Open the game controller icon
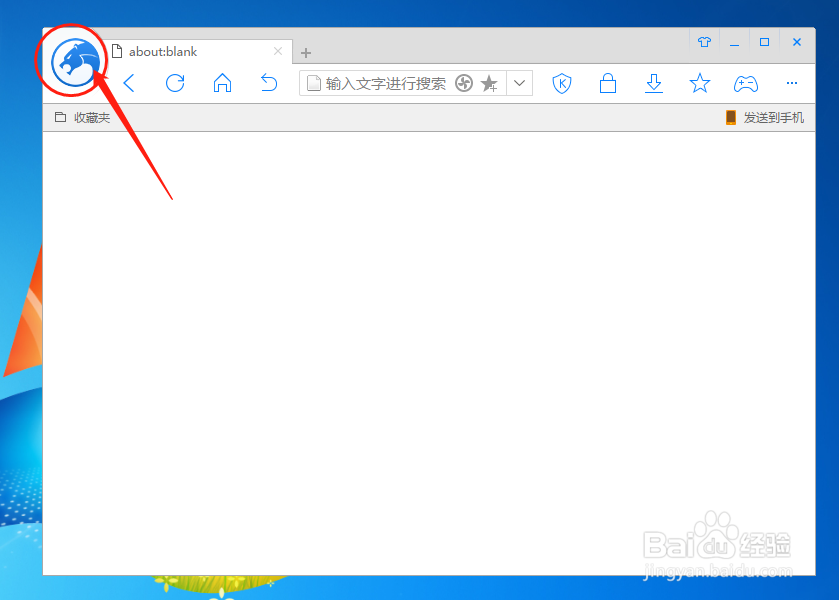 [x=746, y=84]
